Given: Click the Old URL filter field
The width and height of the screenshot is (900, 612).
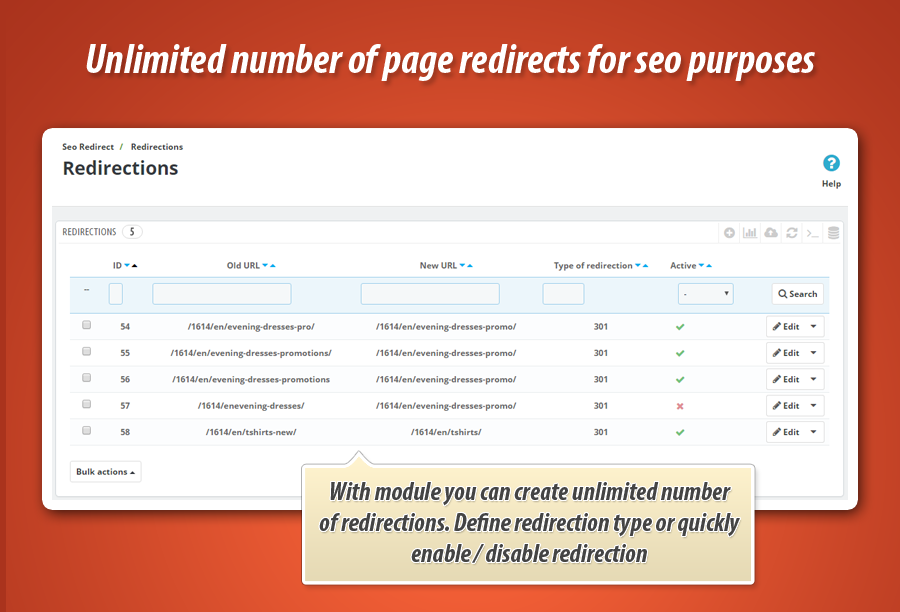Looking at the screenshot, I should click(x=222, y=294).
